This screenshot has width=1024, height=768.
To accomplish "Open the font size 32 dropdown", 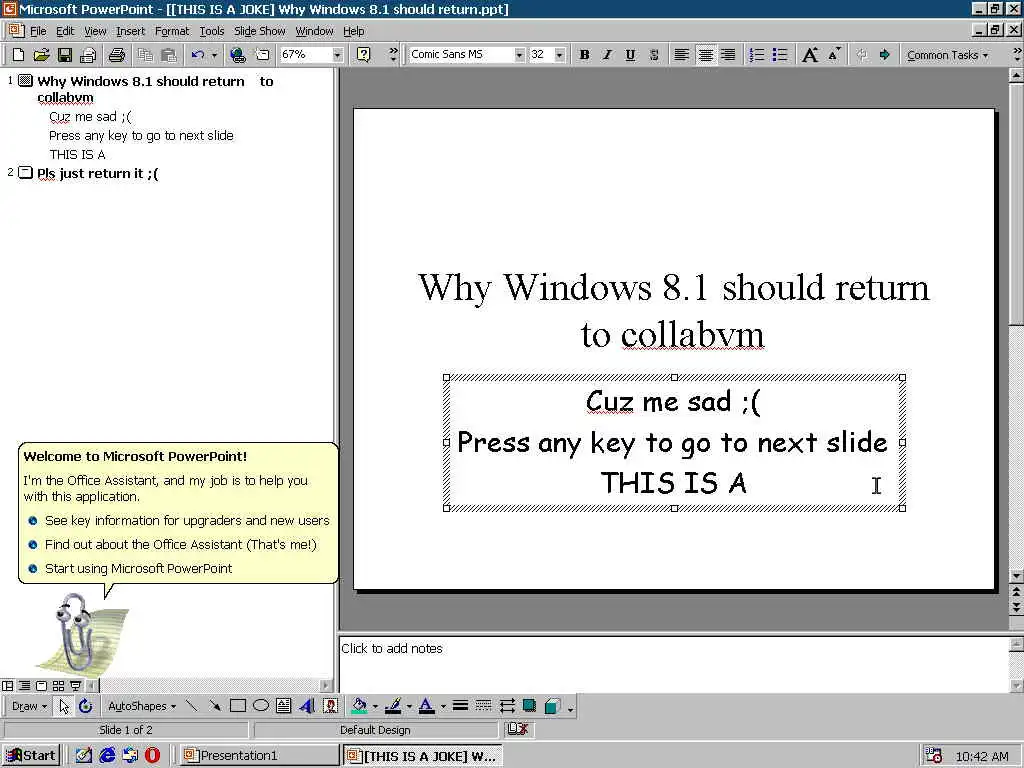I will [559, 55].
